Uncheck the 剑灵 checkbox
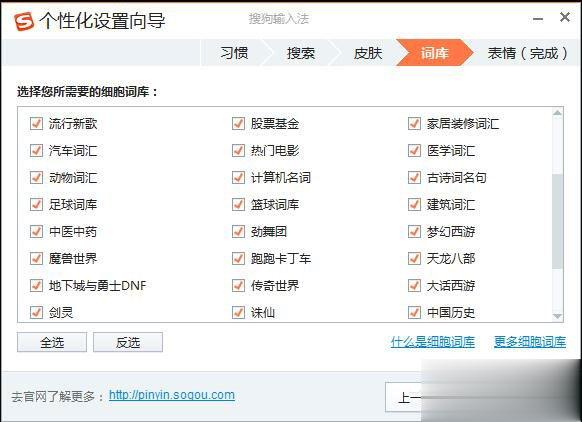 36,312
